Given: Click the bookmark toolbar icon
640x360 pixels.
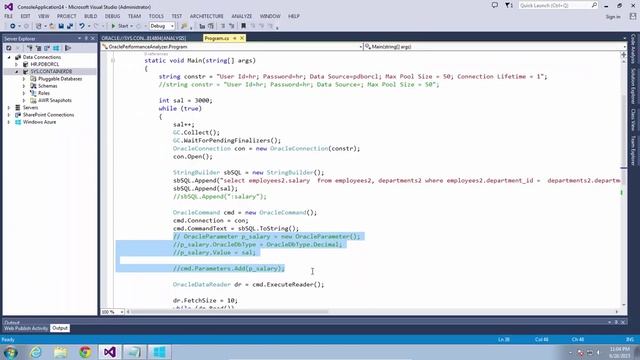Looking at the screenshot, I should point(244,26).
